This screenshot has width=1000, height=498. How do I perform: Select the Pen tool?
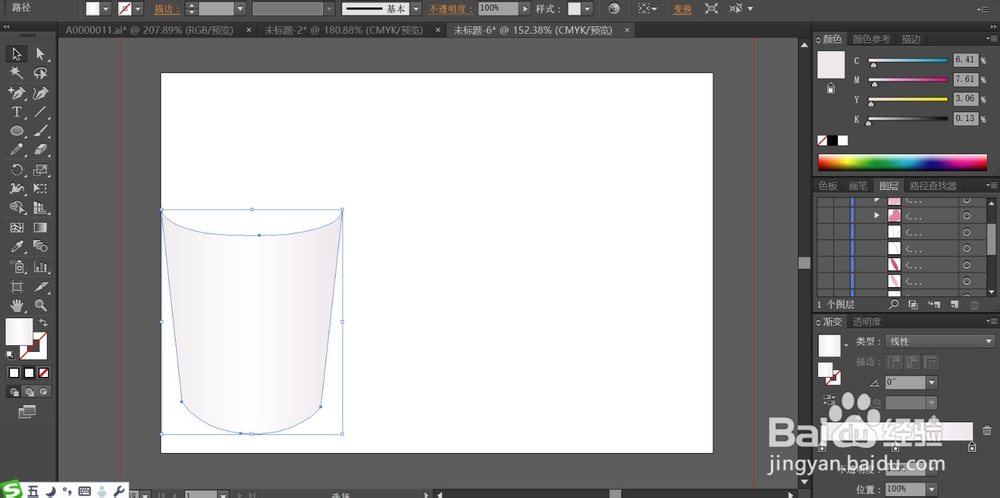click(17, 93)
